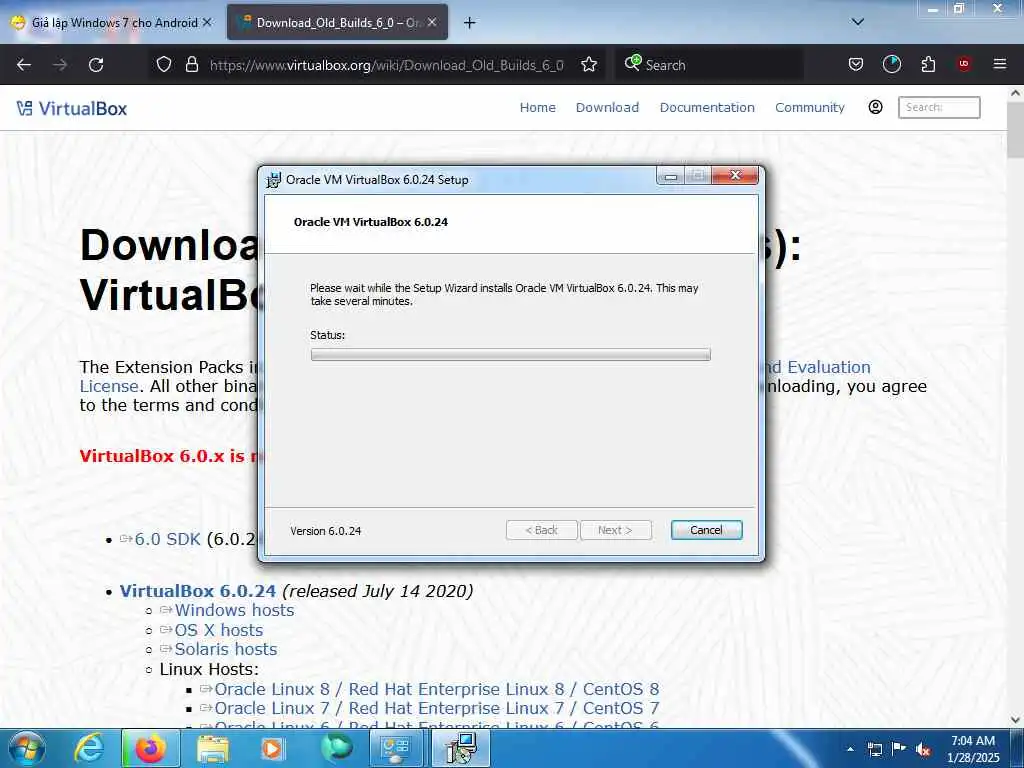Image resolution: width=1024 pixels, height=768 pixels.
Task: Click the padlock site security icon
Action: pos(191,65)
